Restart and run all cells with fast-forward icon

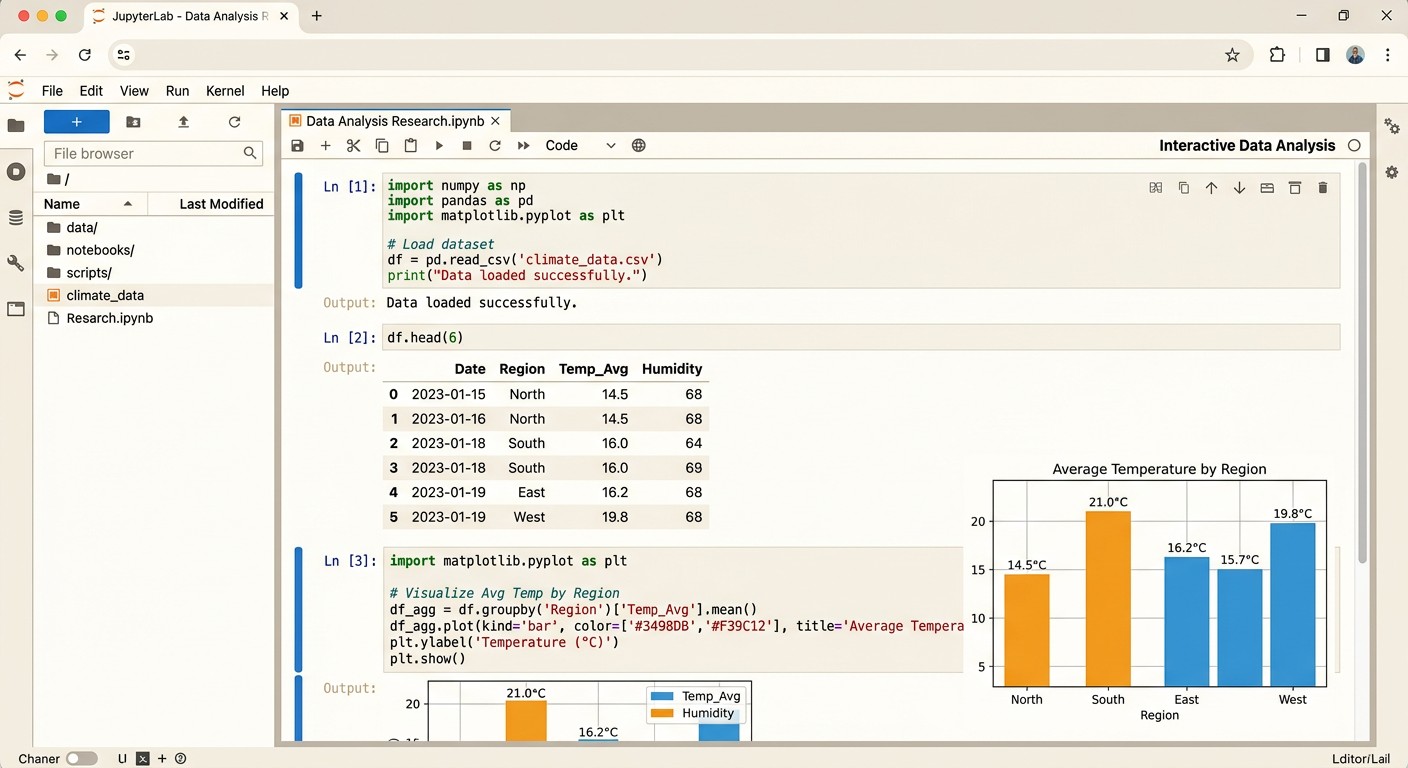tap(523, 146)
